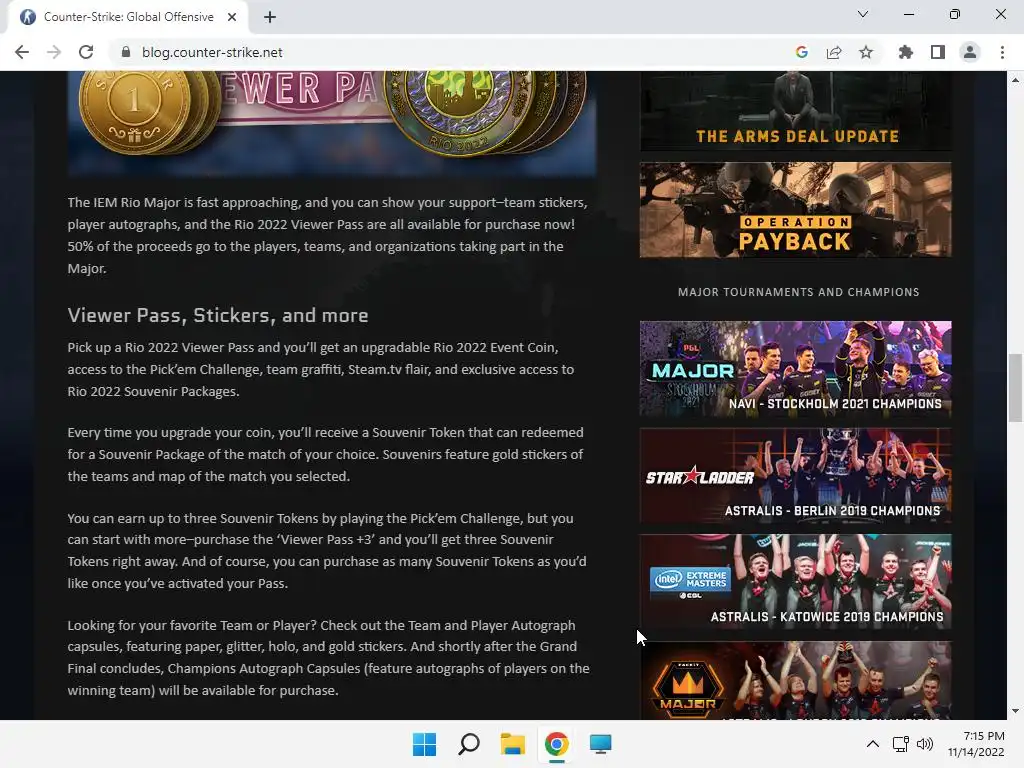Click the scrollbar up arrow
Viewport: 1024px width, 768px height.
(1015, 80)
